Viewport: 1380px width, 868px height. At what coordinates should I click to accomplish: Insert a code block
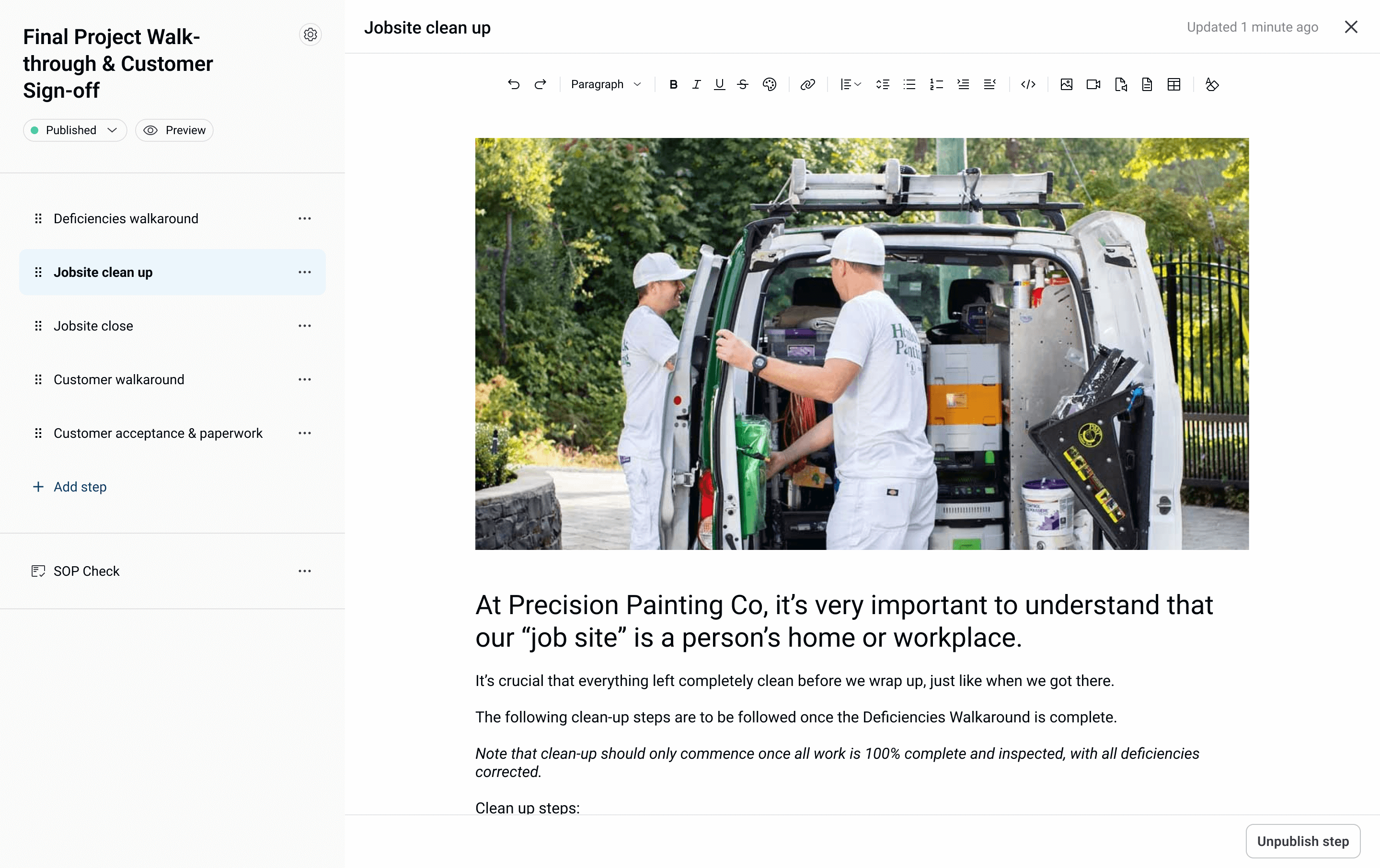pos(1028,85)
